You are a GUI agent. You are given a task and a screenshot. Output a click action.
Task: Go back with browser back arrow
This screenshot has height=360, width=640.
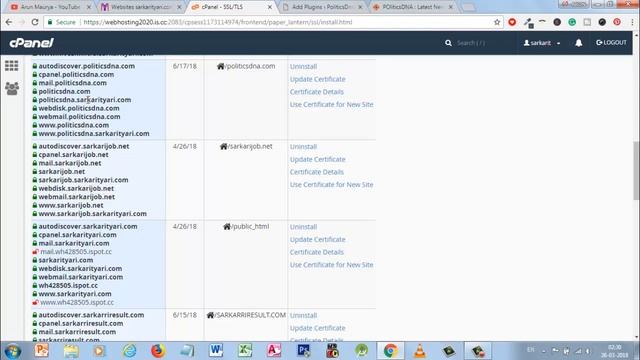9,22
